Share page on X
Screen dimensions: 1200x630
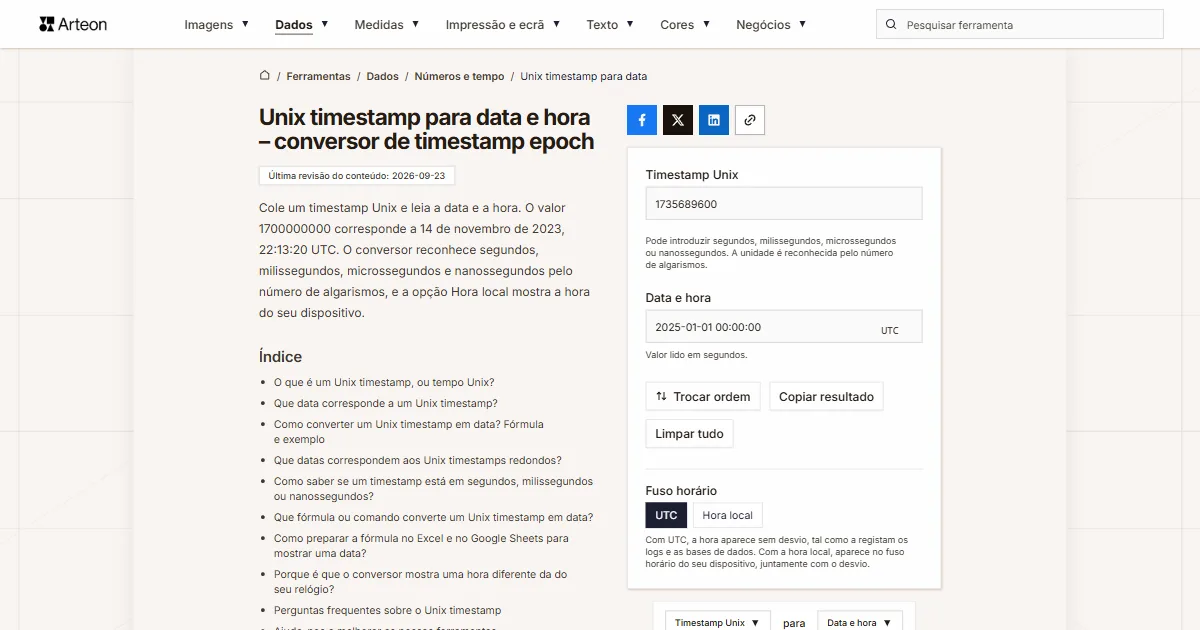(x=678, y=120)
